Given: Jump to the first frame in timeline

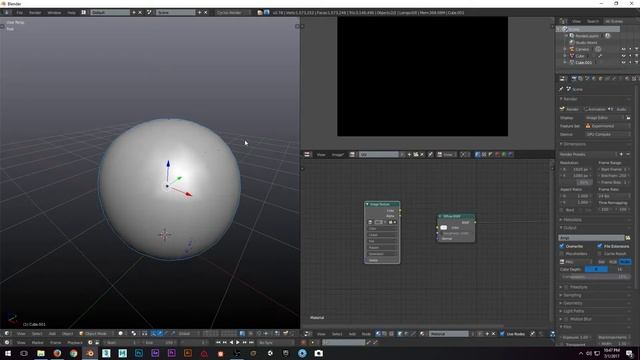Looking at the screenshot, I should [x=218, y=342].
